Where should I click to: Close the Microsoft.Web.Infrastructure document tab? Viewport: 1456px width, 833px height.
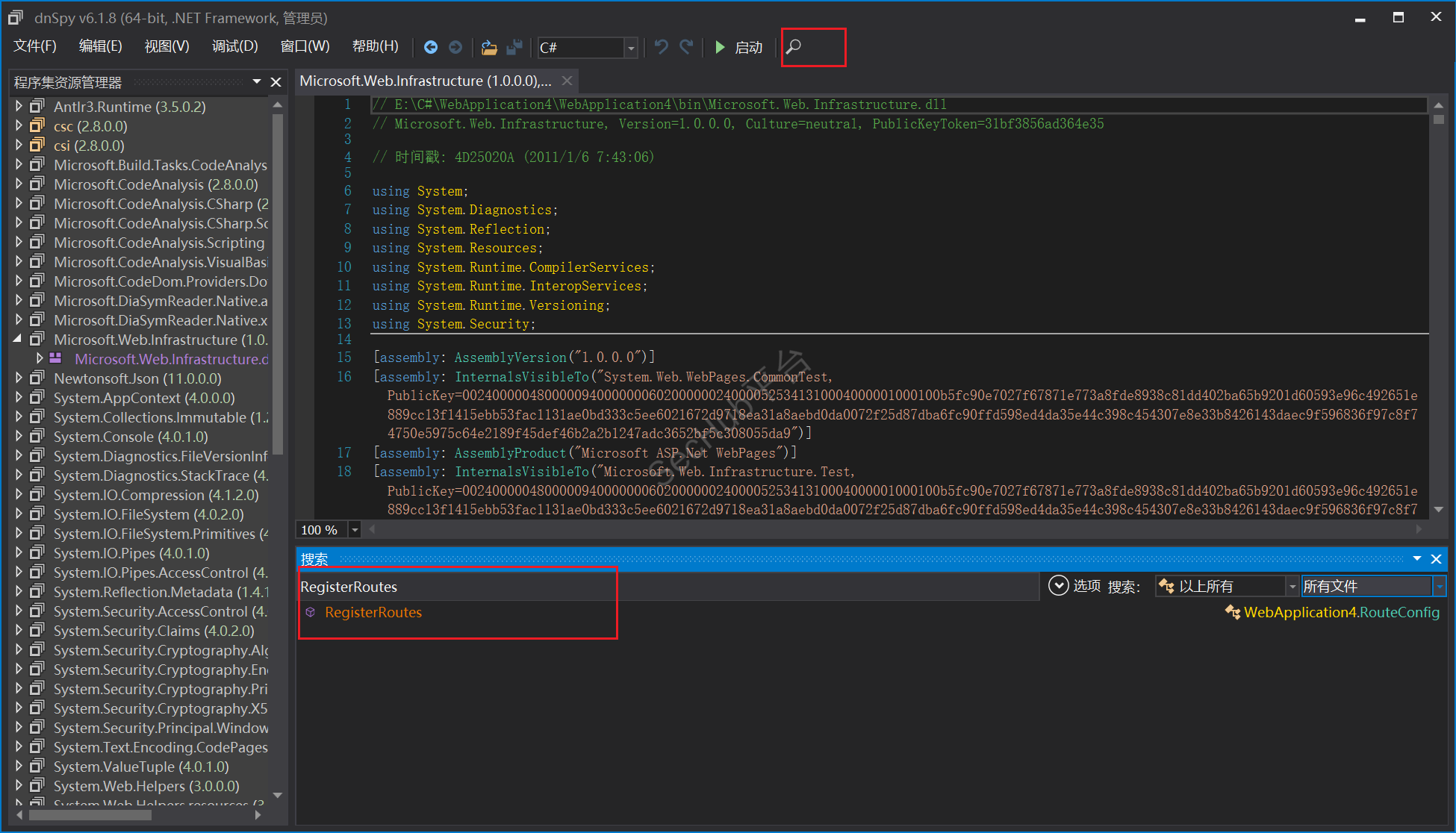[567, 81]
